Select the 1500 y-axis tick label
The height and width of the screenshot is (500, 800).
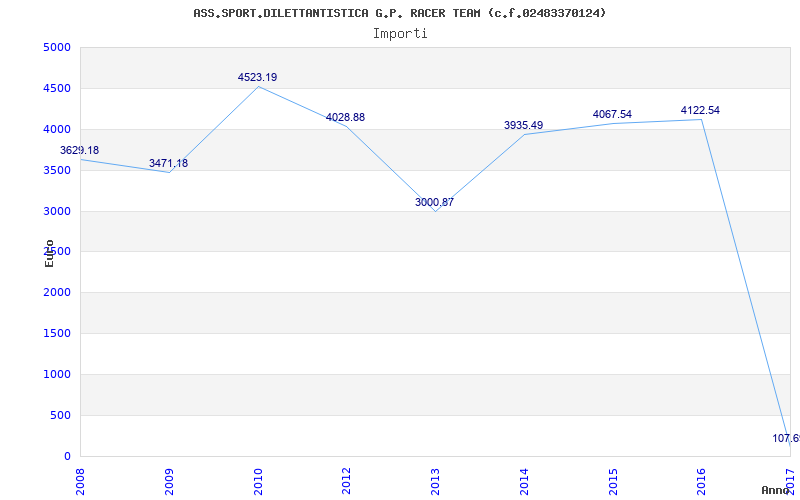(x=57, y=334)
